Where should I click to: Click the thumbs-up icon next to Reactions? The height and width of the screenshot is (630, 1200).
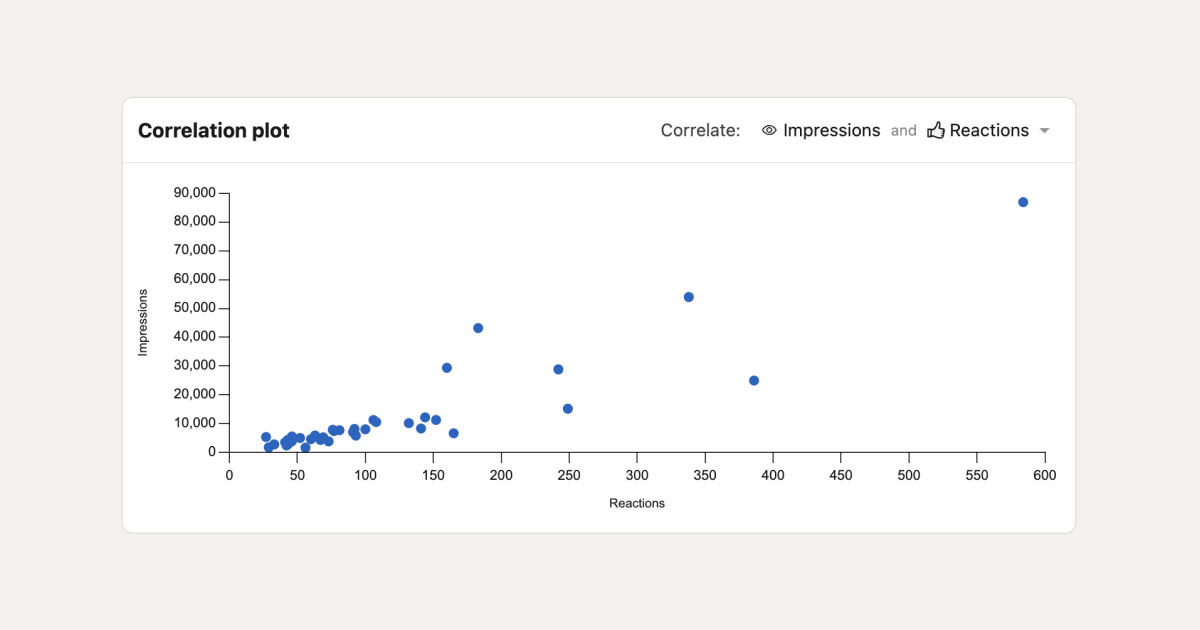pyautogui.click(x=937, y=130)
